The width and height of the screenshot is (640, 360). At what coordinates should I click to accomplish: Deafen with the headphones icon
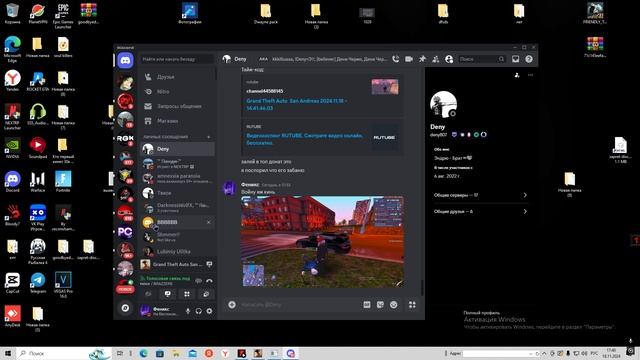pyautogui.click(x=198, y=311)
